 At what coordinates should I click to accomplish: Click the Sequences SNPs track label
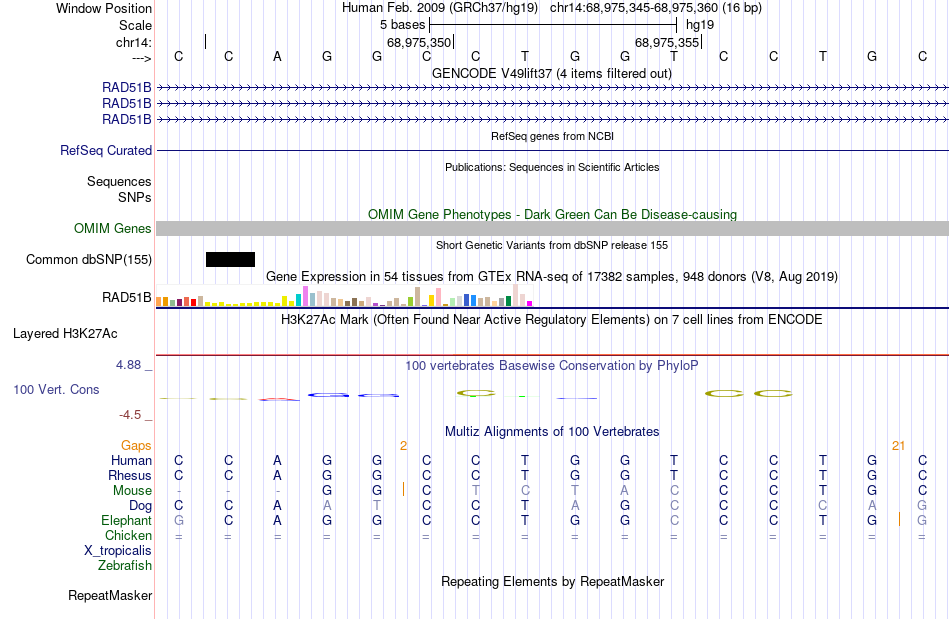[x=119, y=190]
